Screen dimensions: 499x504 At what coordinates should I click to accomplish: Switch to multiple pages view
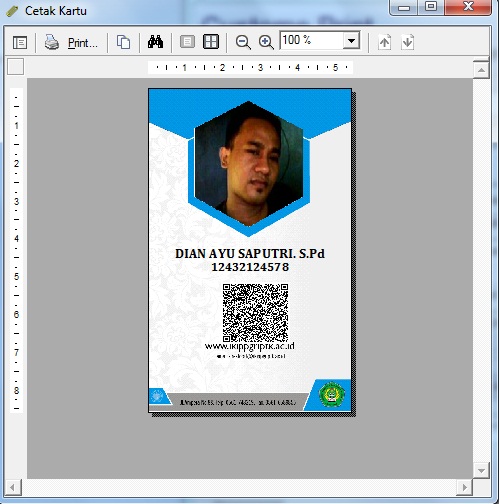211,42
